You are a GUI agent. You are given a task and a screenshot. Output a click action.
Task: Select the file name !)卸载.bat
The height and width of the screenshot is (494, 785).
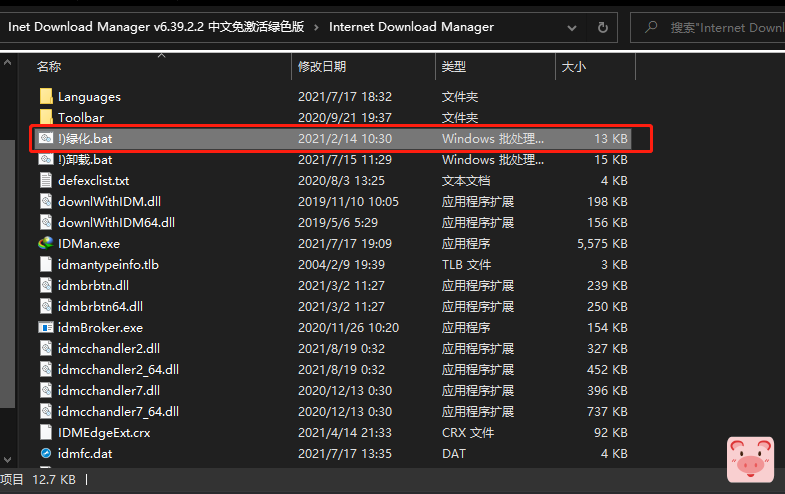click(85, 160)
